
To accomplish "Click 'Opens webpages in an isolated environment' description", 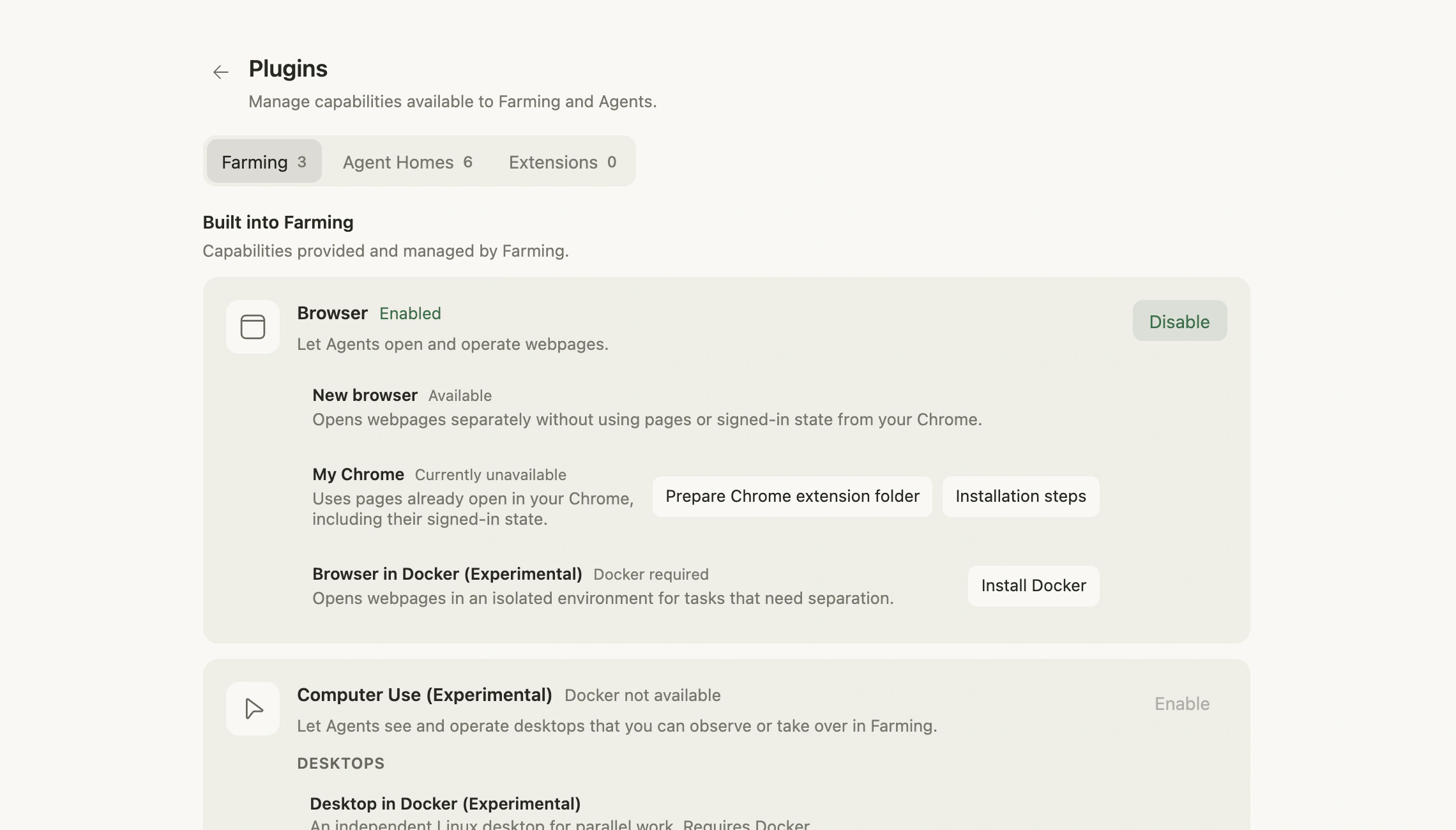I will point(603,598).
